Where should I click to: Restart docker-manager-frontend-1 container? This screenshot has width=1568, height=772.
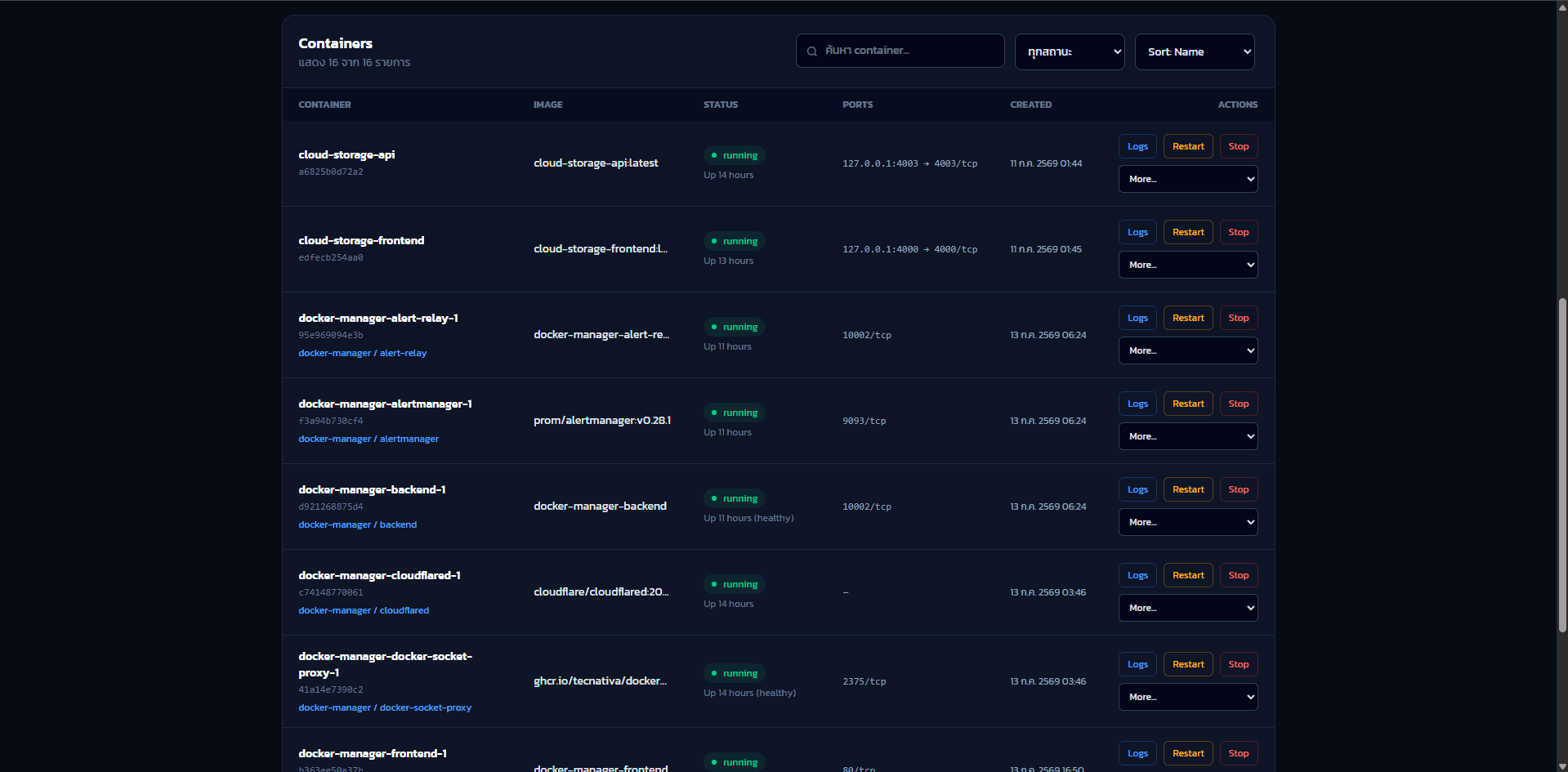click(x=1188, y=753)
